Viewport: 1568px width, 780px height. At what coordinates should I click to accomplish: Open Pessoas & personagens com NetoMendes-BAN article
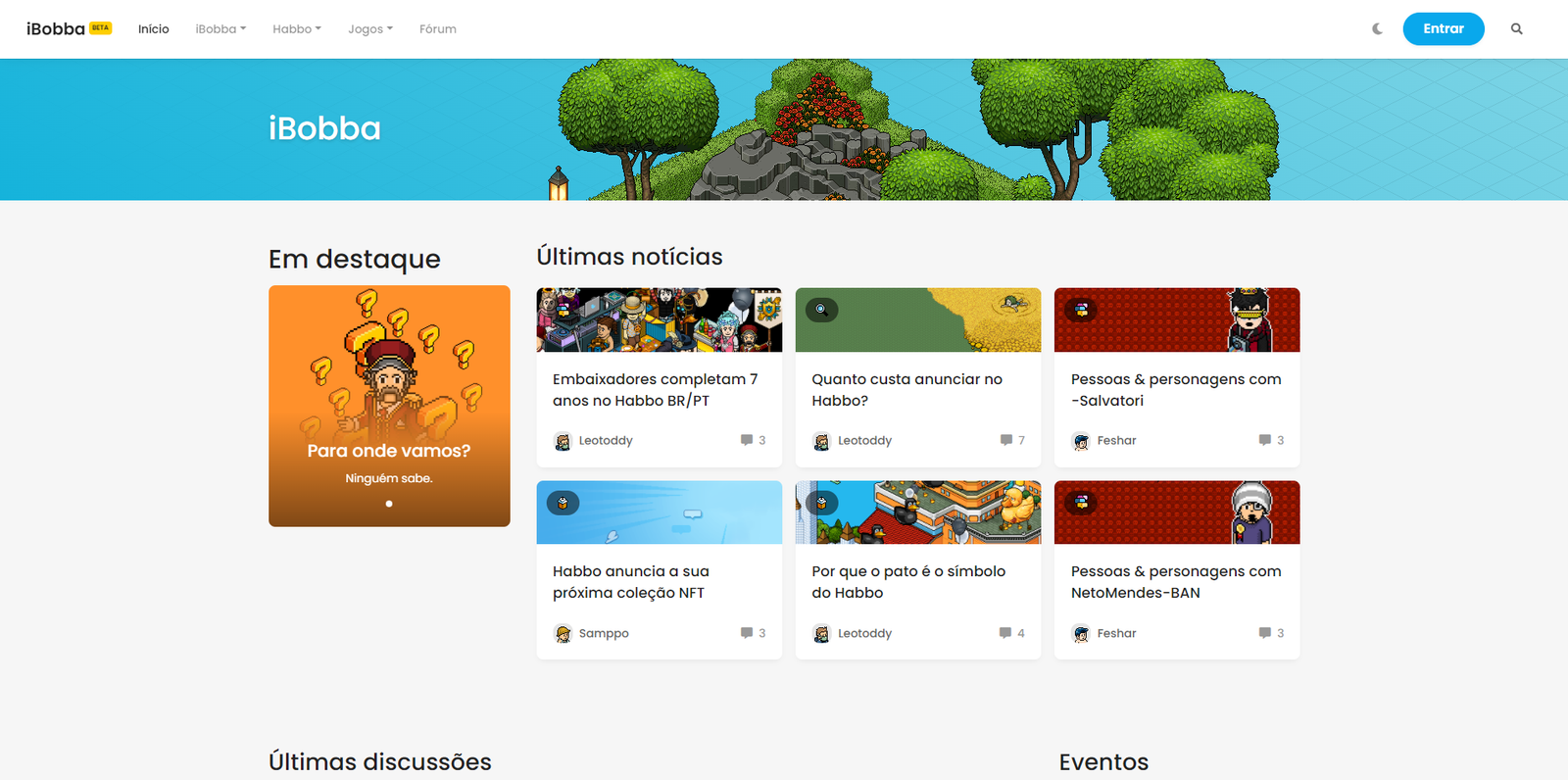tap(1176, 582)
